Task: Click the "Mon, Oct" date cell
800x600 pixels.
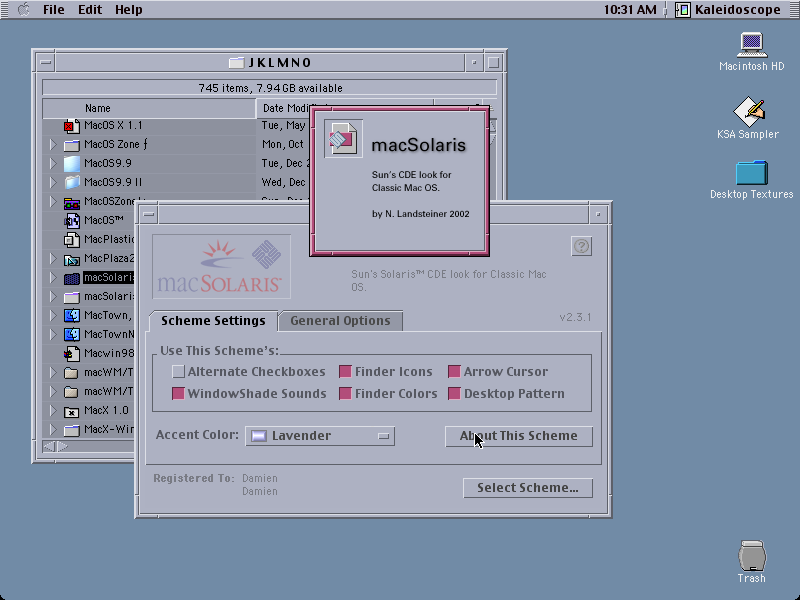Action: point(283,144)
